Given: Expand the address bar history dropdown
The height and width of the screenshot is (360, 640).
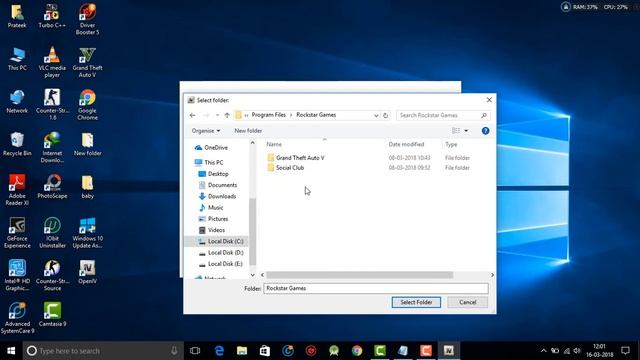Looking at the screenshot, I should 376,116.
